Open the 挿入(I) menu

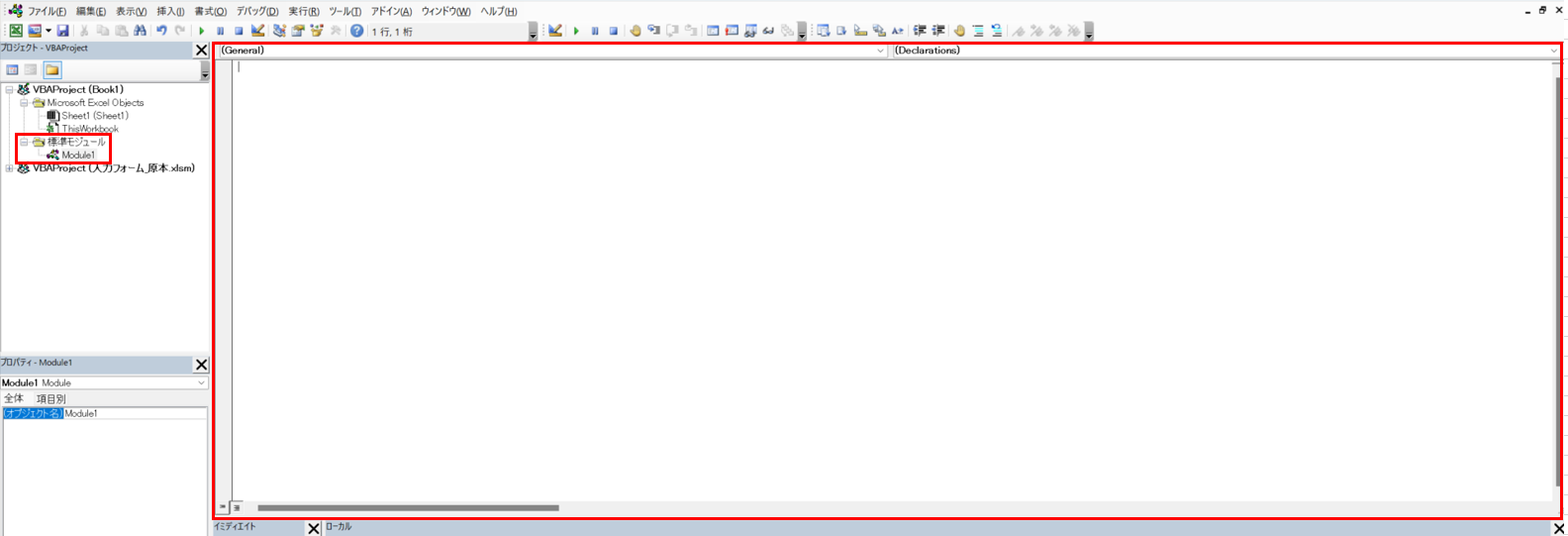pos(170,11)
